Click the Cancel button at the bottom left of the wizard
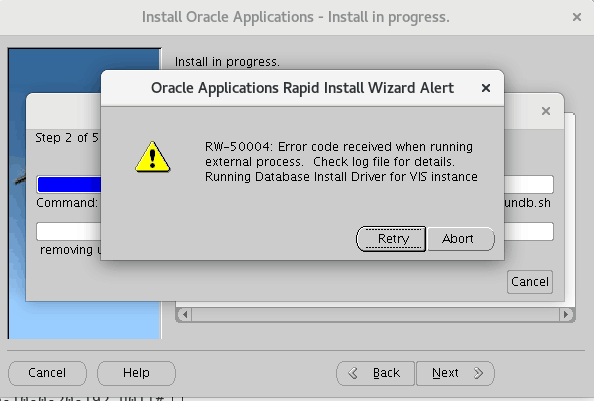594x401 pixels. point(47,373)
